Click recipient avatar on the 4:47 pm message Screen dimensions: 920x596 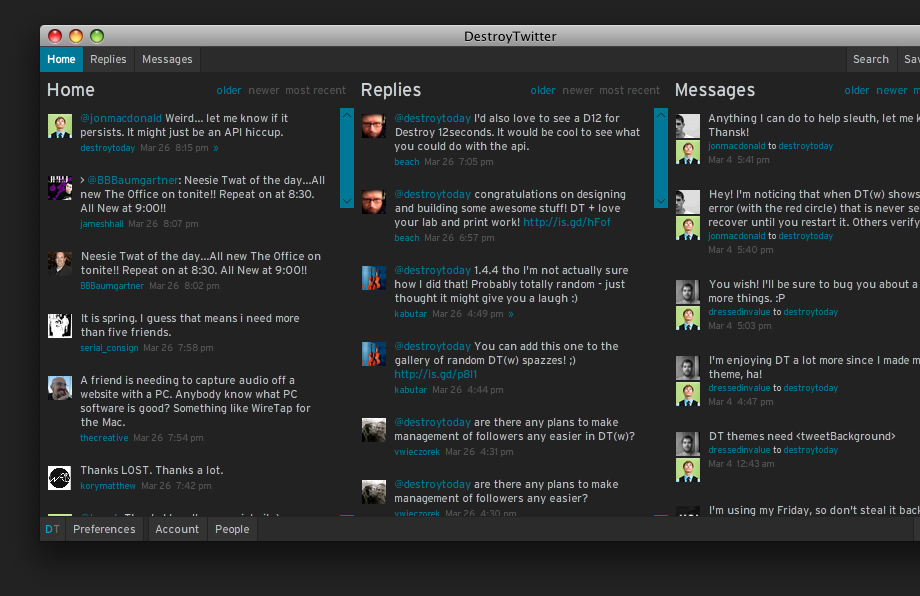click(688, 394)
